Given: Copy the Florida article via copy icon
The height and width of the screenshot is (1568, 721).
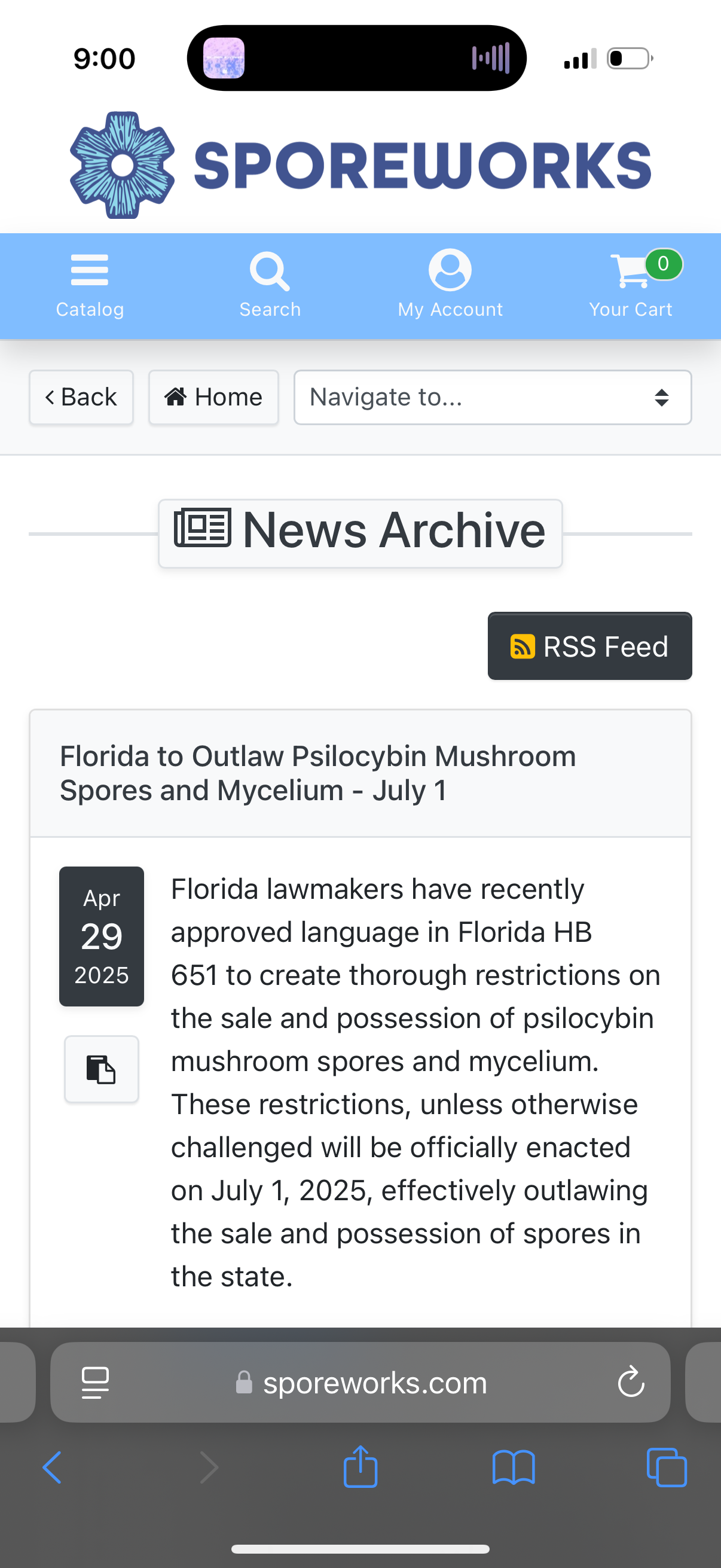Looking at the screenshot, I should click(101, 1069).
